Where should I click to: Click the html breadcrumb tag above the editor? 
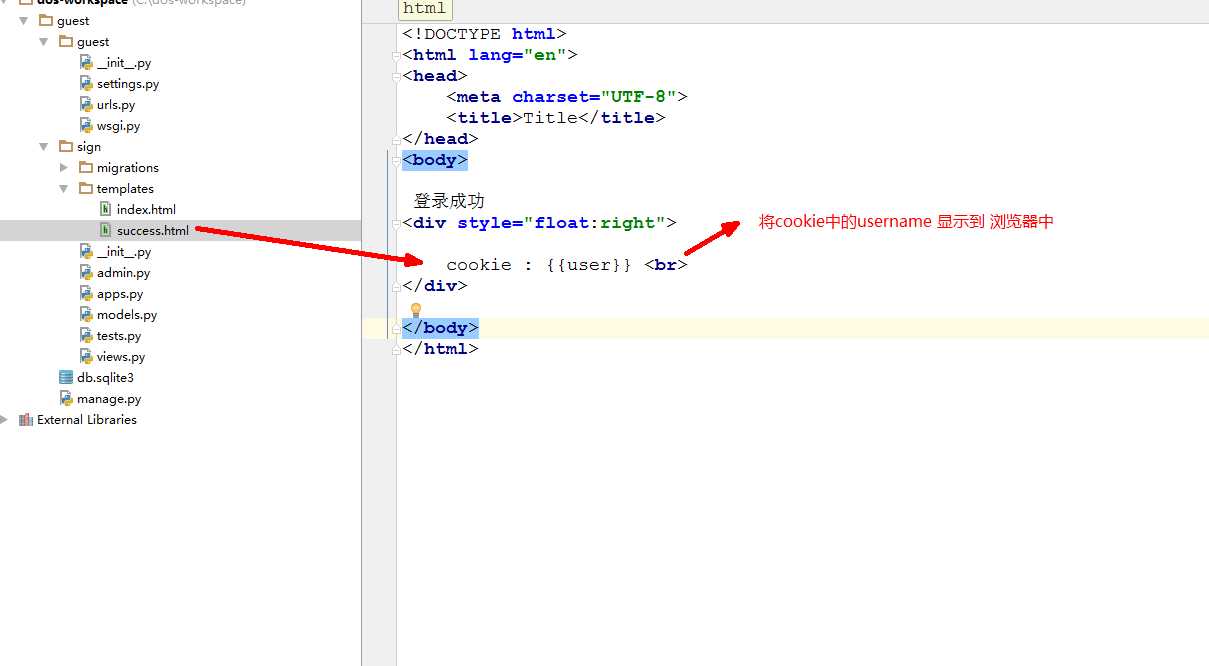pos(425,9)
